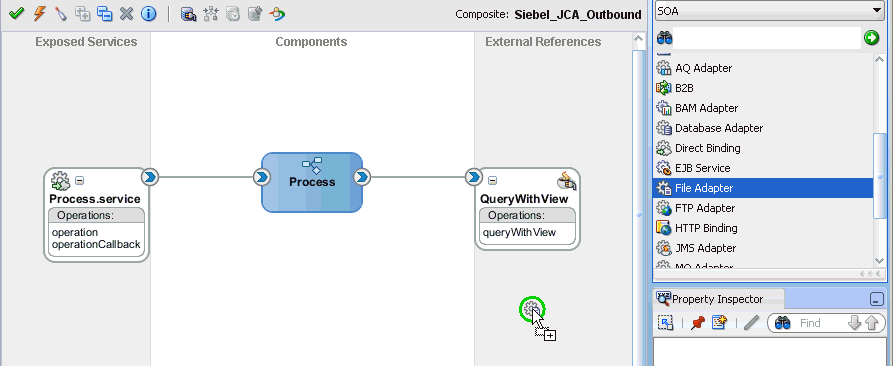
Task: Switch to the Property Inspector tab
Action: (x=718, y=299)
